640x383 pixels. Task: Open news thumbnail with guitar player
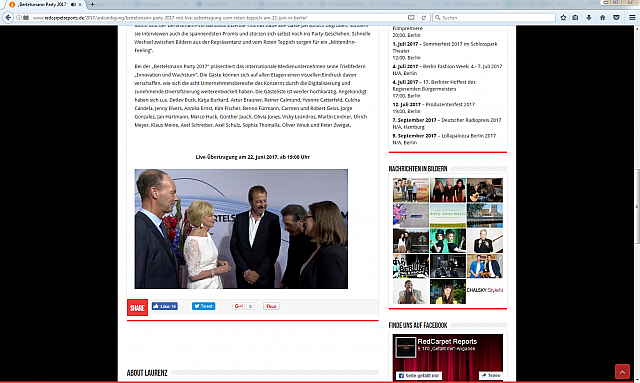click(x=485, y=190)
